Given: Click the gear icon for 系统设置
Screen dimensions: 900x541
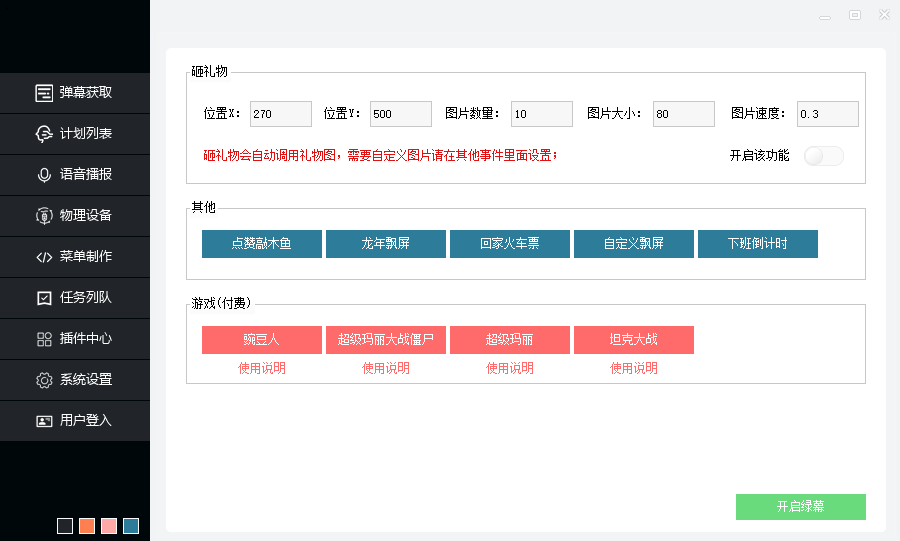Looking at the screenshot, I should (44, 380).
